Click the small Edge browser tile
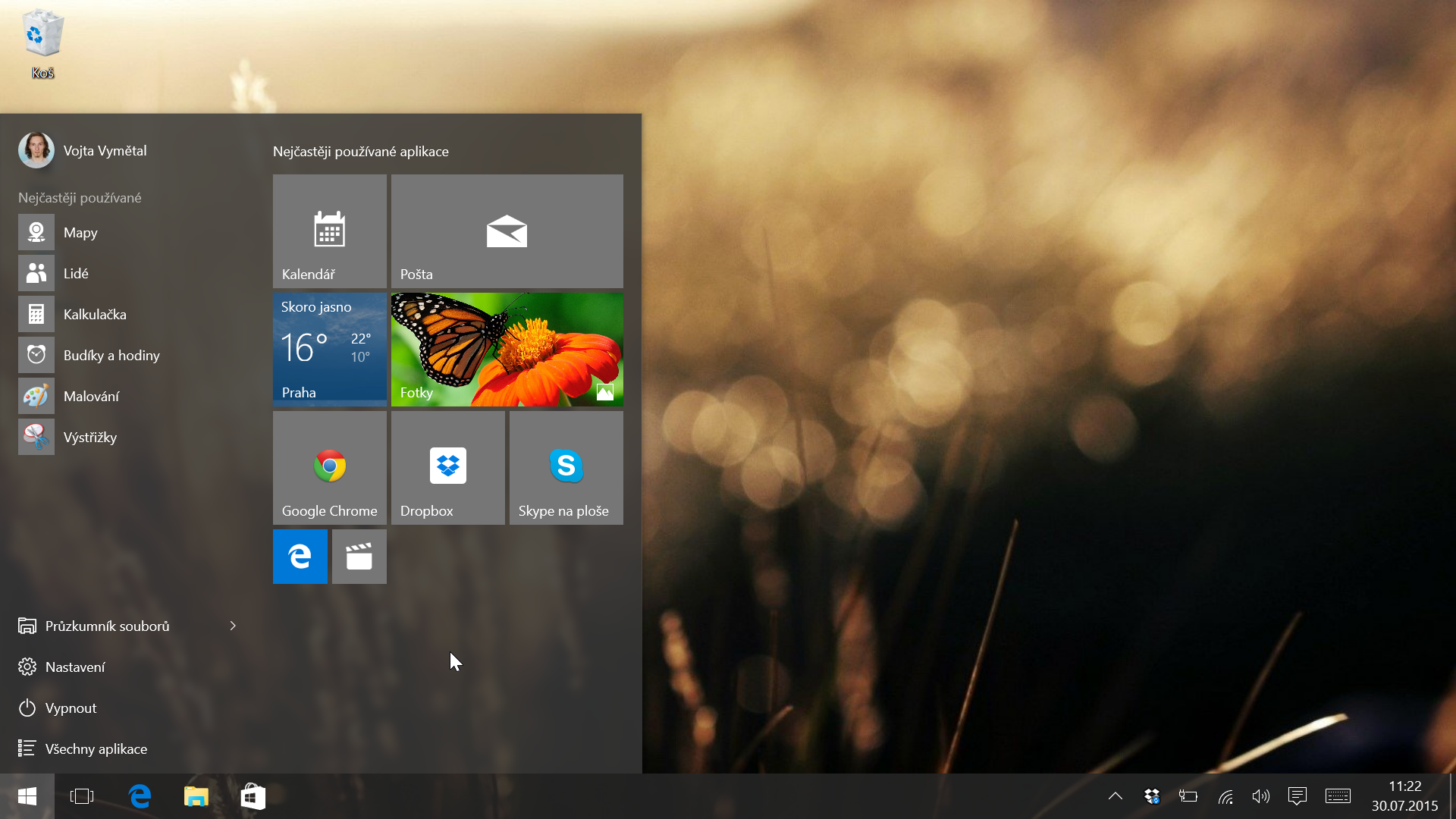Viewport: 1456px width, 819px height. coord(300,557)
